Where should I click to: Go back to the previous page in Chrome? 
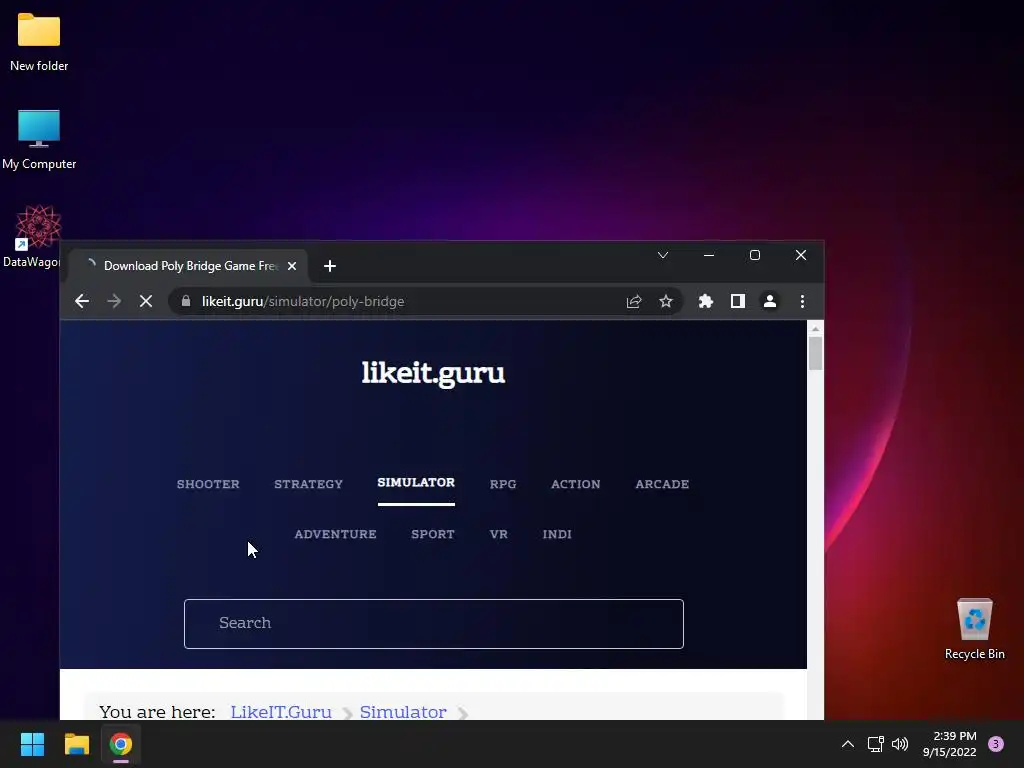pyautogui.click(x=82, y=301)
